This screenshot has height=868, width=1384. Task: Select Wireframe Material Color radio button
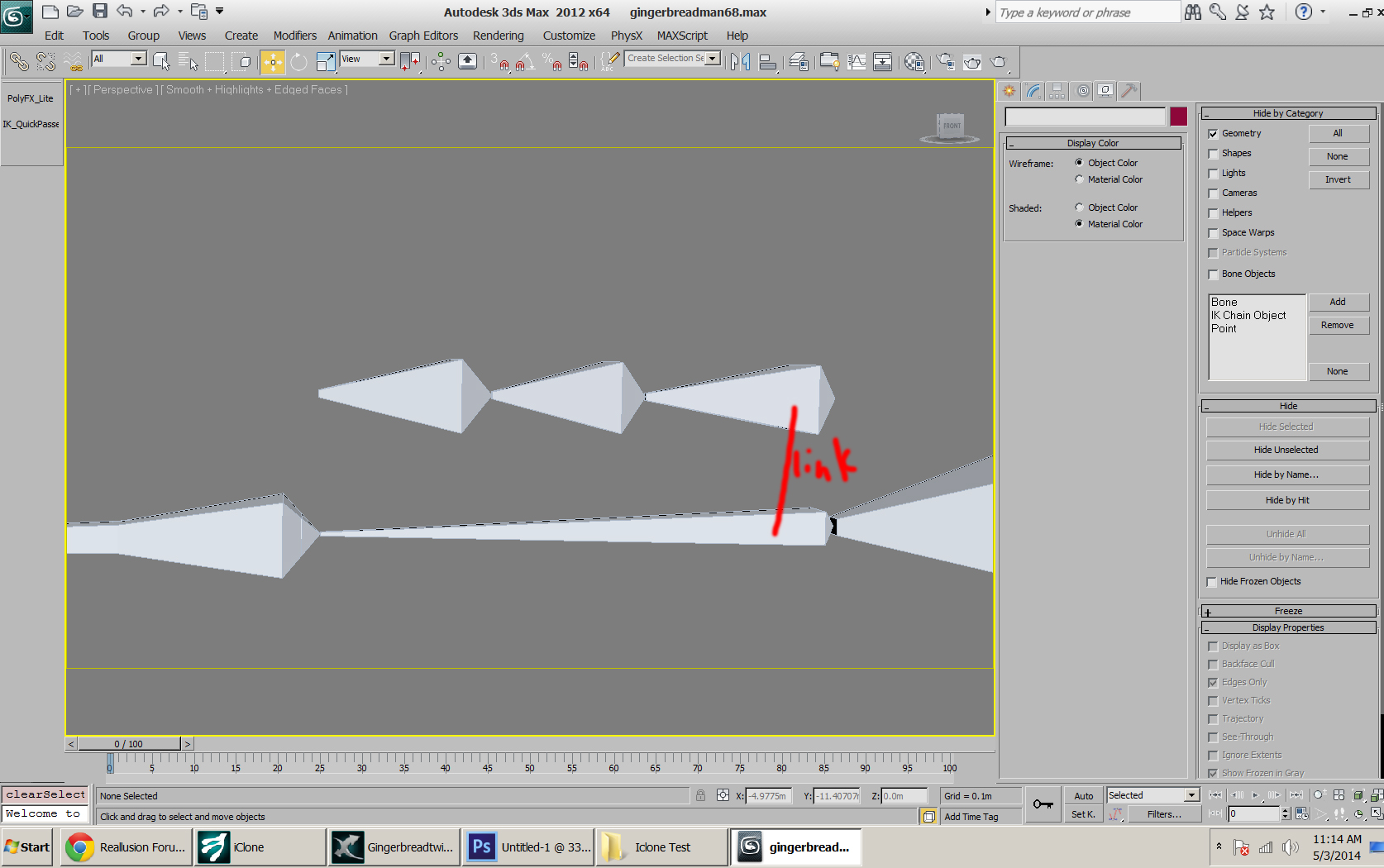pos(1079,179)
